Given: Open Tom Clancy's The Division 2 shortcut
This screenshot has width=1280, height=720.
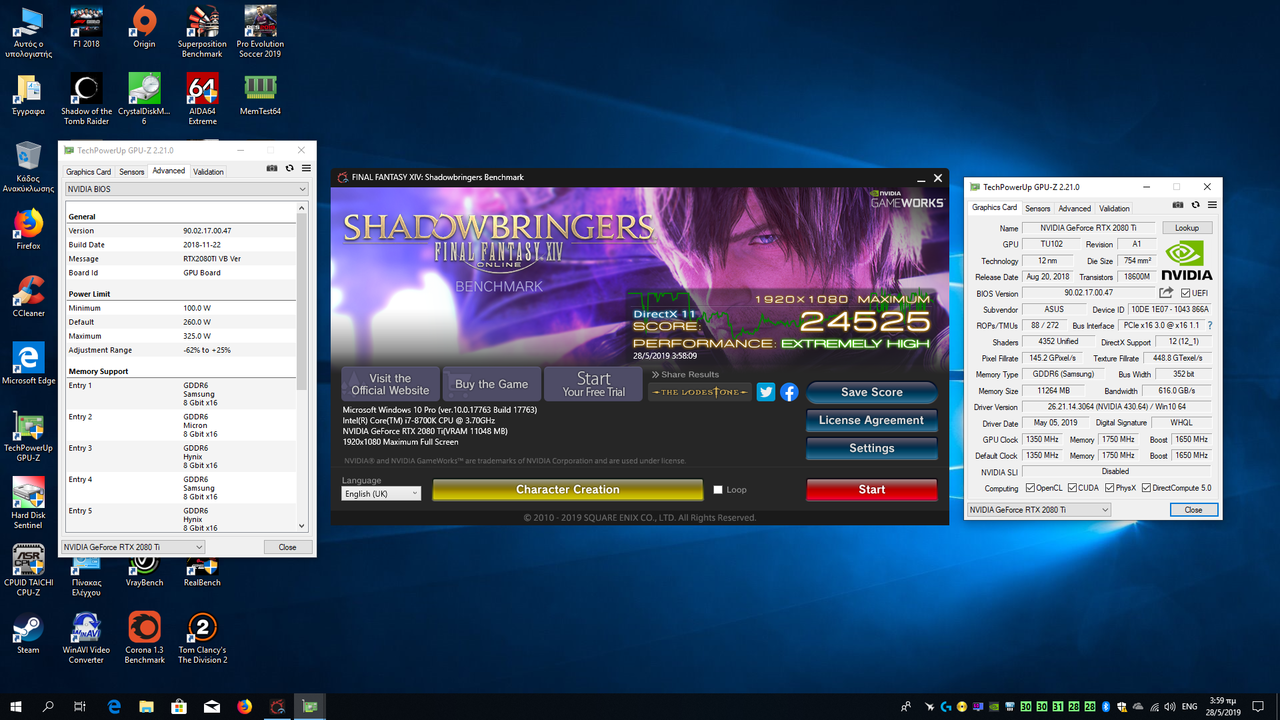Looking at the screenshot, I should [x=202, y=638].
